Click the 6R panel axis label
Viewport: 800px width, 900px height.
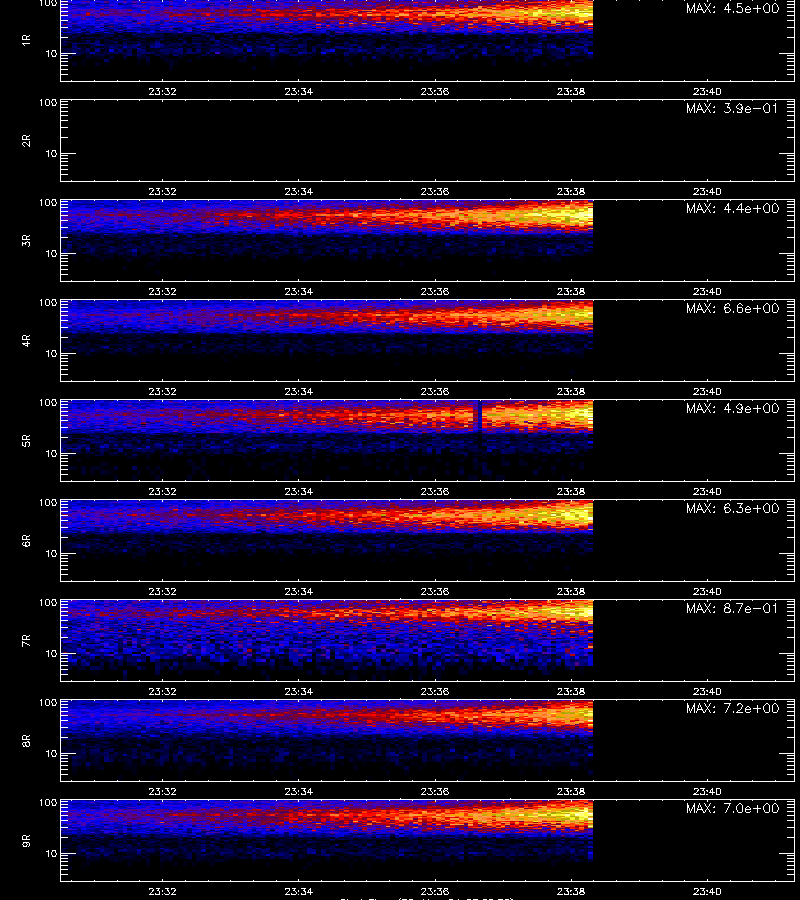click(26, 541)
